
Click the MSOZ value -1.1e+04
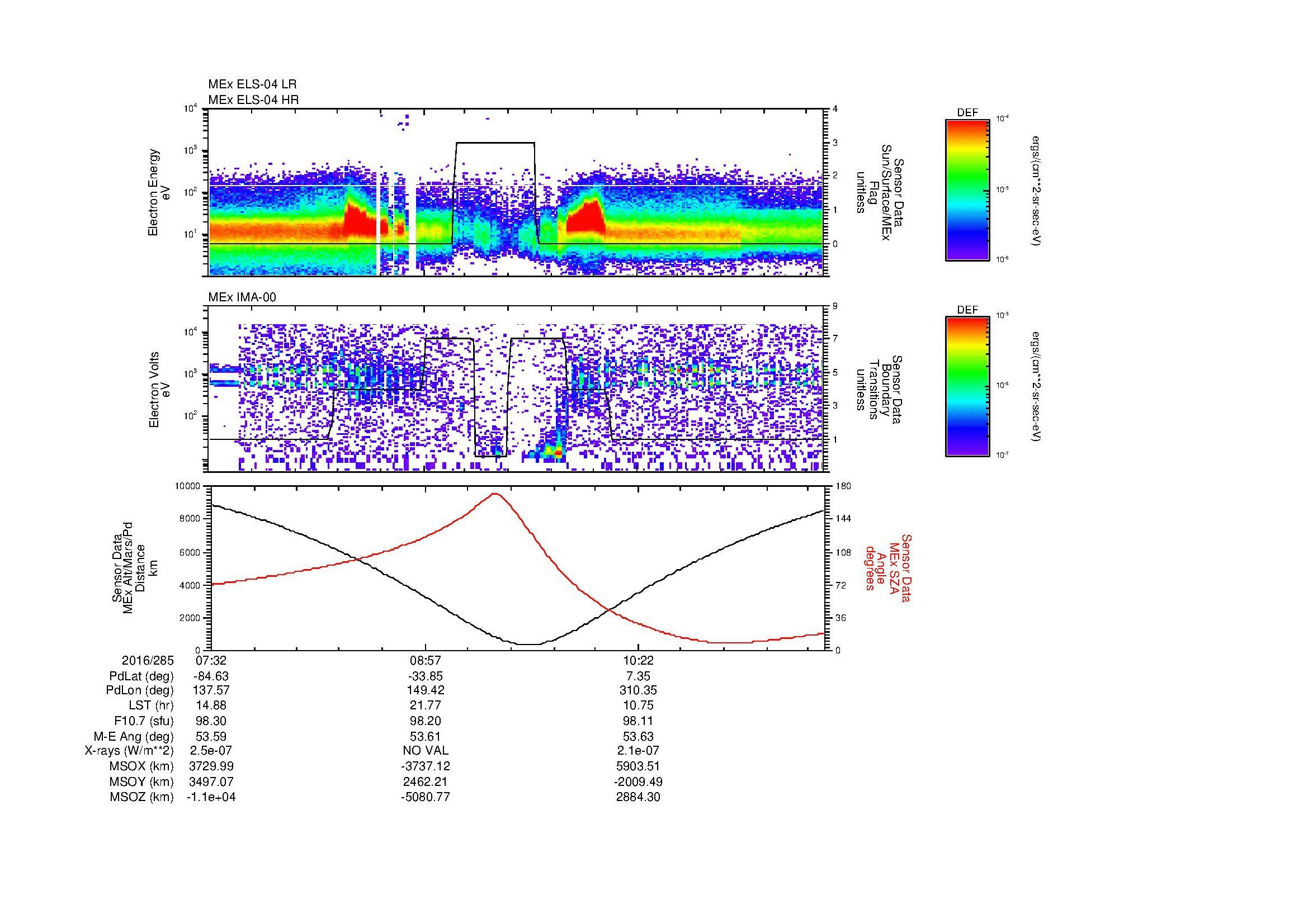[x=211, y=797]
